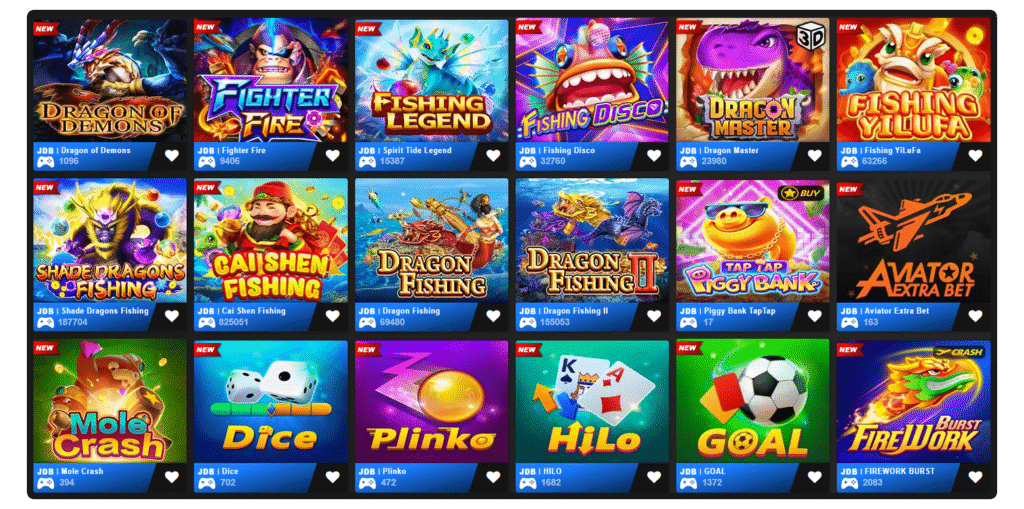Screen dimensions: 1024x509
Task: Click the JDB | GOAL title text
Action: 698,471
